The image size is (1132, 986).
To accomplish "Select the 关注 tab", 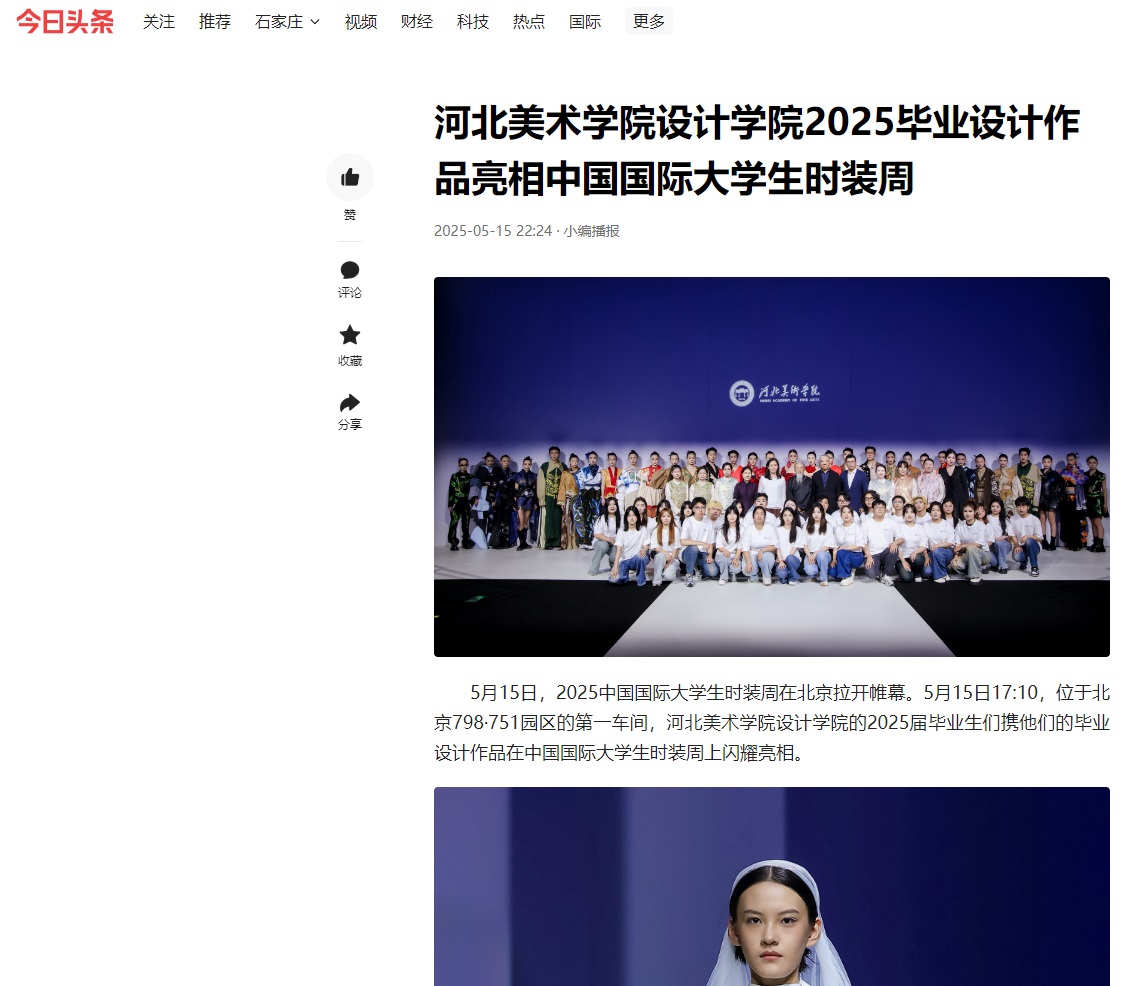I will (159, 22).
